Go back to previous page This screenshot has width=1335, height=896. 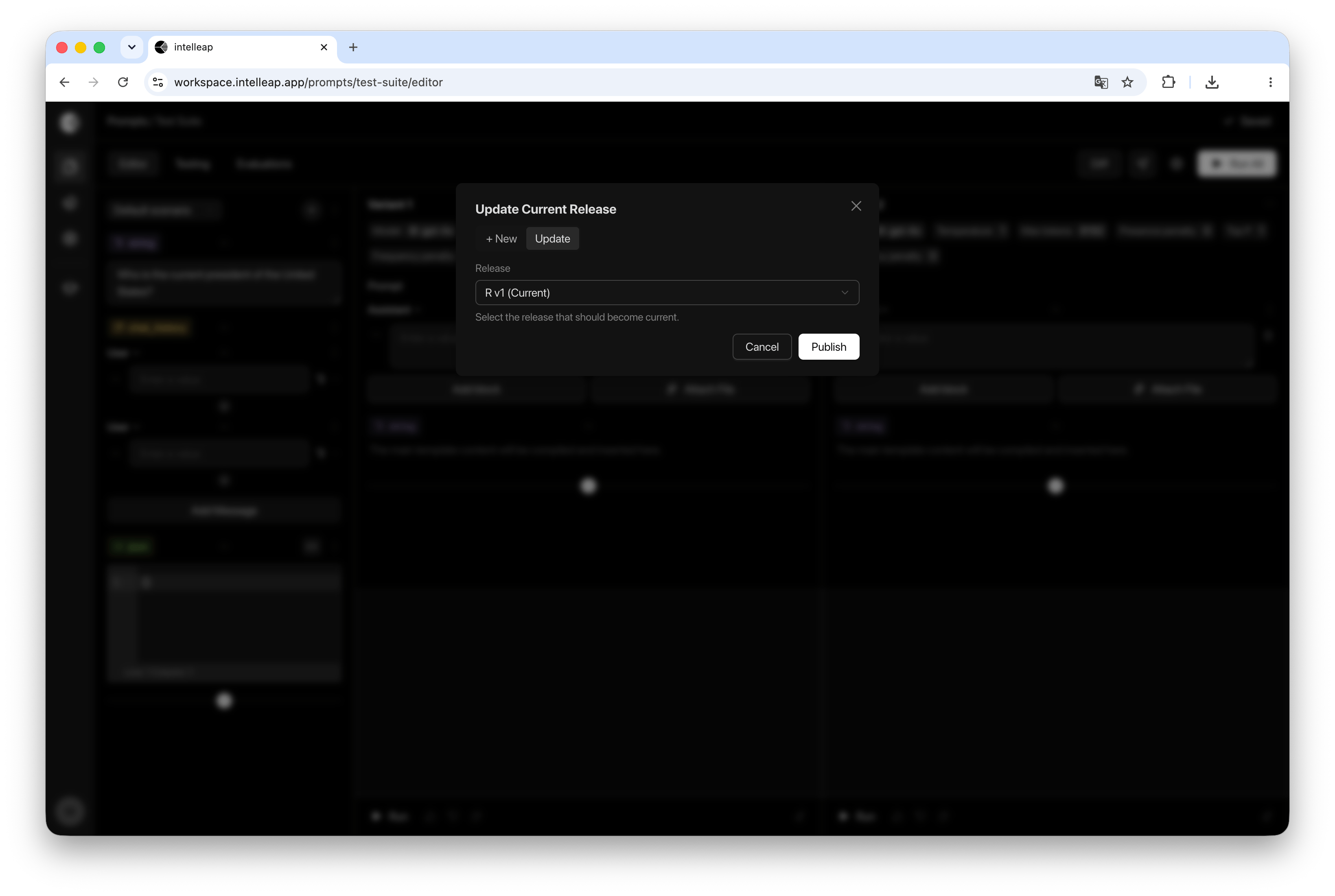point(65,82)
